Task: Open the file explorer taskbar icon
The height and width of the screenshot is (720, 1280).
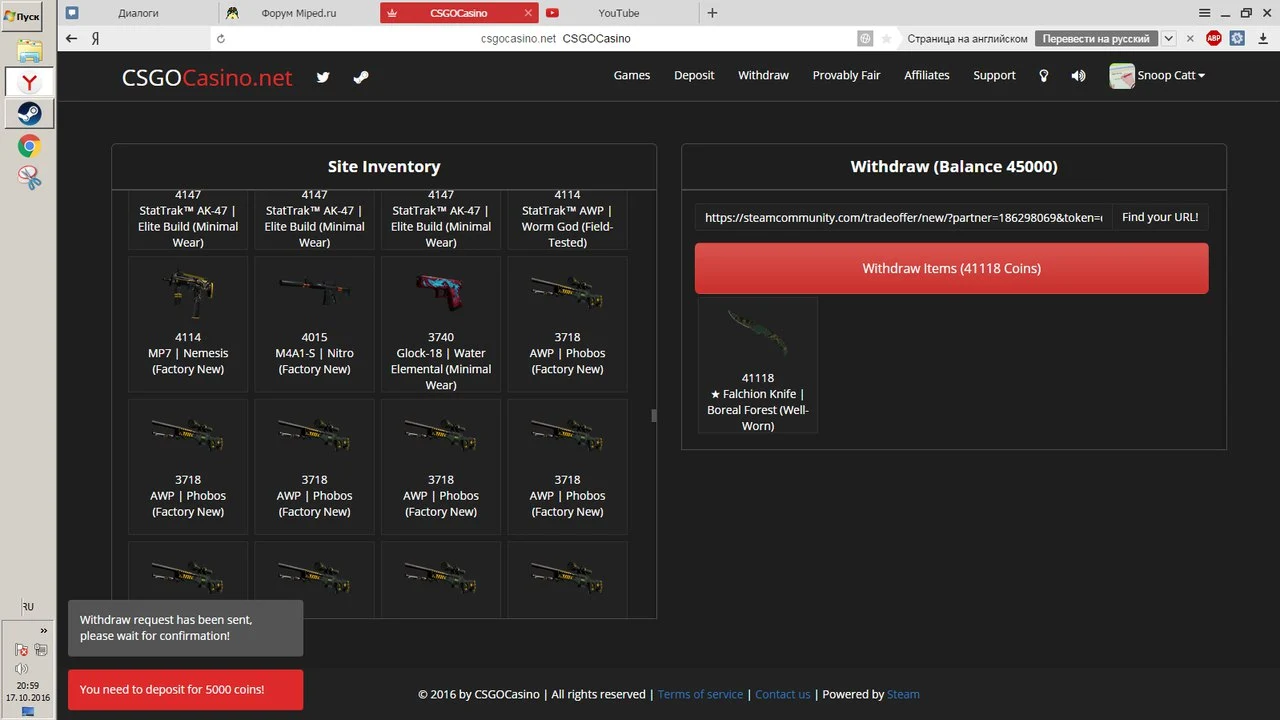Action: tap(29, 51)
